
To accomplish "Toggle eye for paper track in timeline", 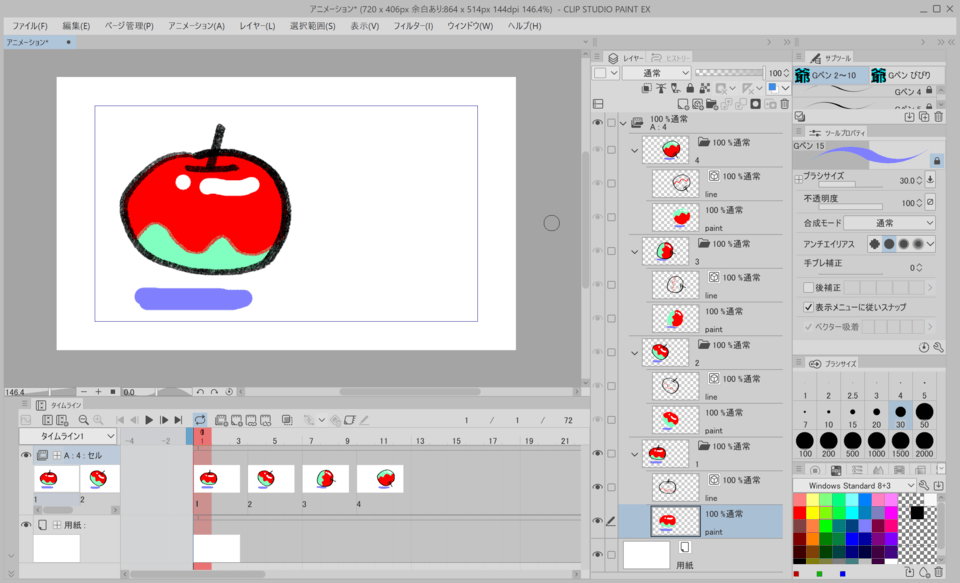I will coord(26,525).
